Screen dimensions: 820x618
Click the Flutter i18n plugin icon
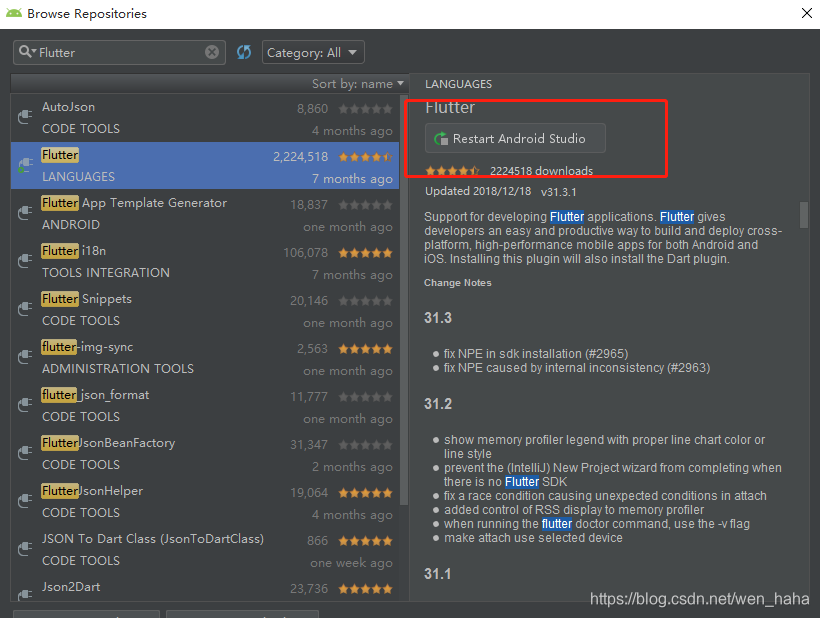pos(25,261)
